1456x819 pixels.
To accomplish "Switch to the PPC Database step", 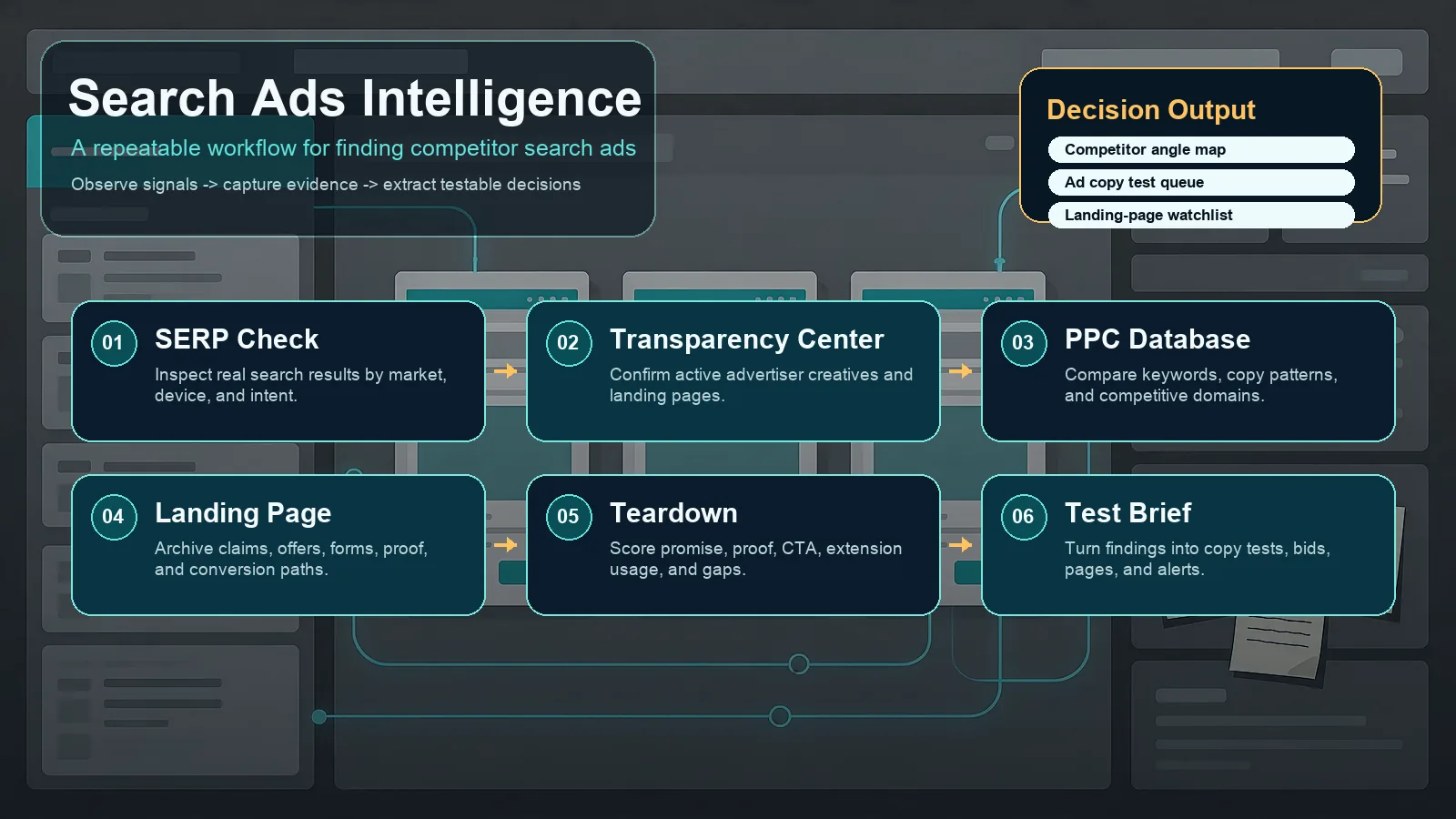I will (x=1188, y=371).
